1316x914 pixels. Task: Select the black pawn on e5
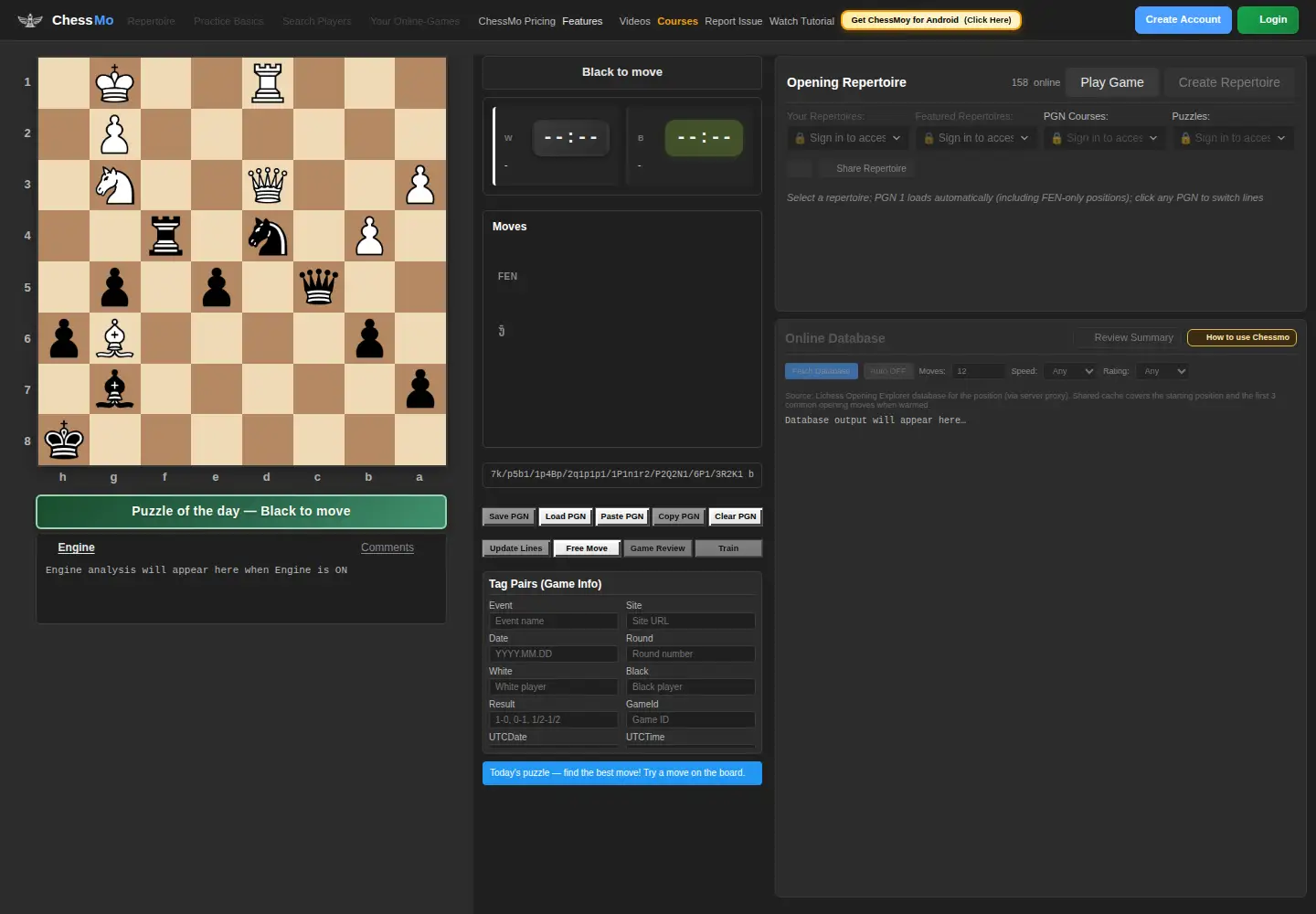tap(217, 287)
